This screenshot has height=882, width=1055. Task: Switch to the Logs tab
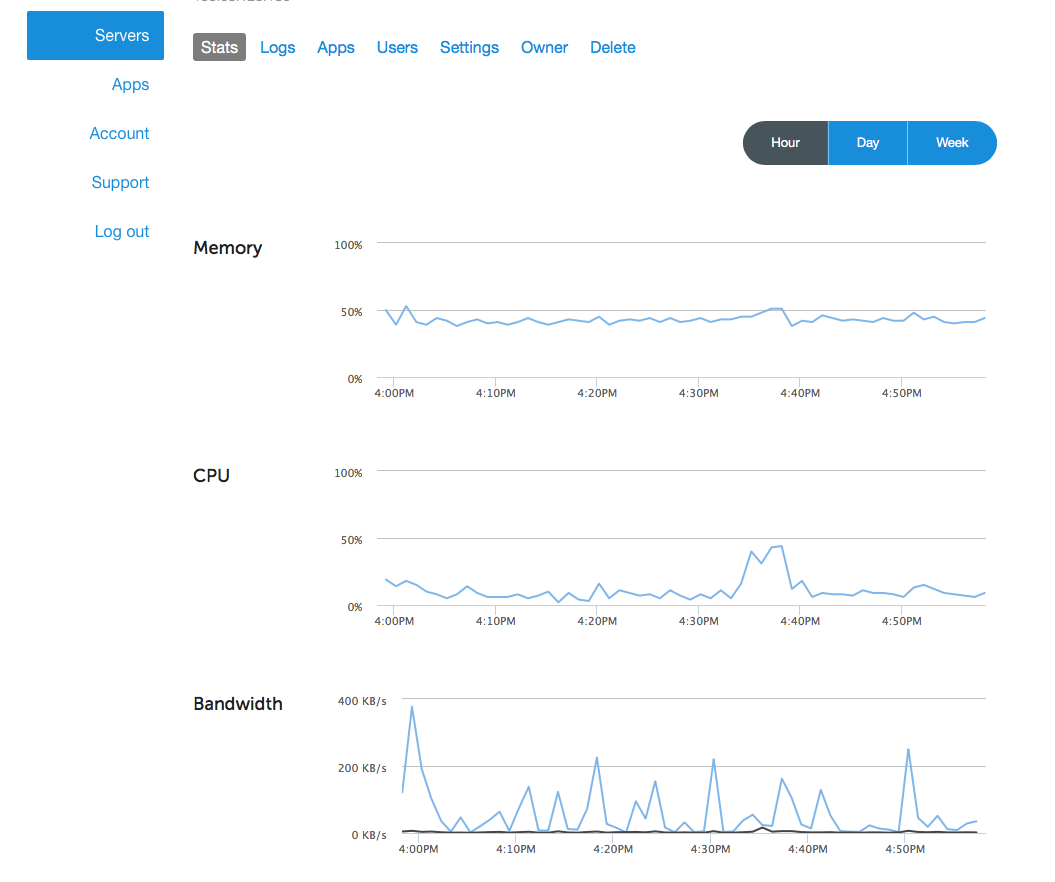coord(278,47)
